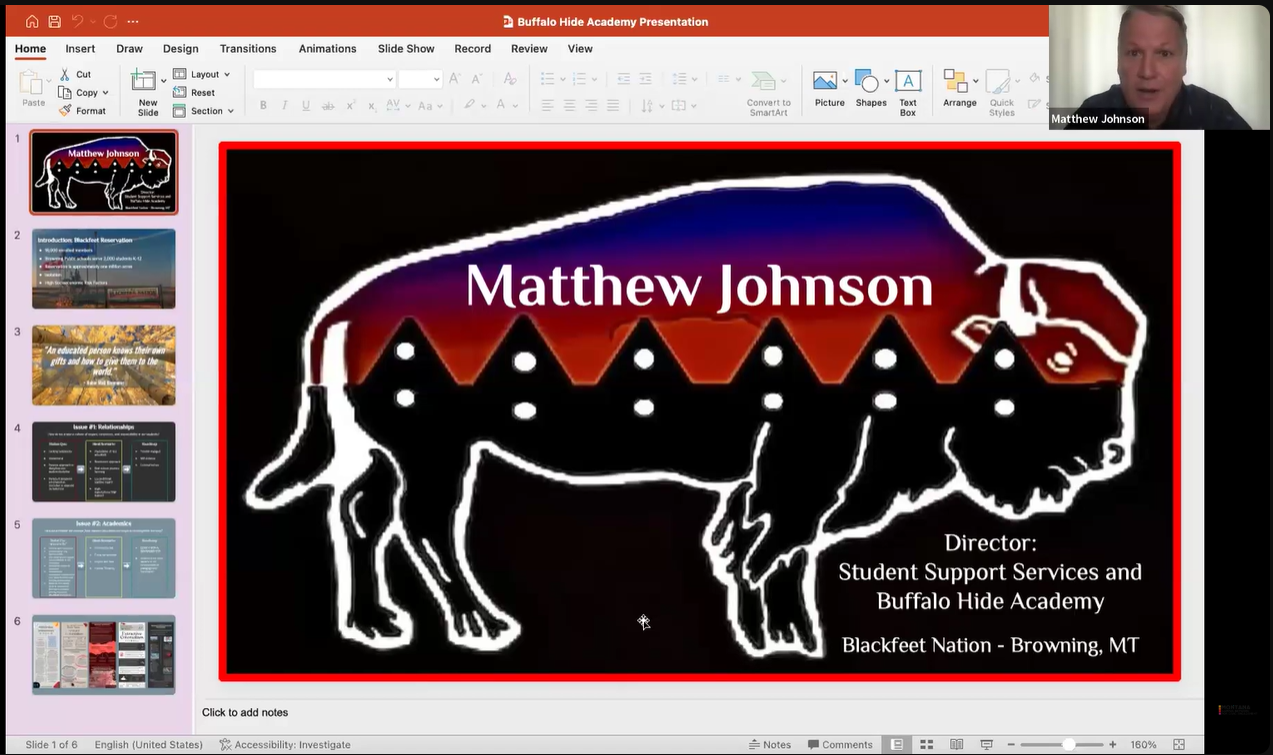The height and width of the screenshot is (755, 1273).
Task: Toggle Underline formatting
Action: pyautogui.click(x=306, y=105)
